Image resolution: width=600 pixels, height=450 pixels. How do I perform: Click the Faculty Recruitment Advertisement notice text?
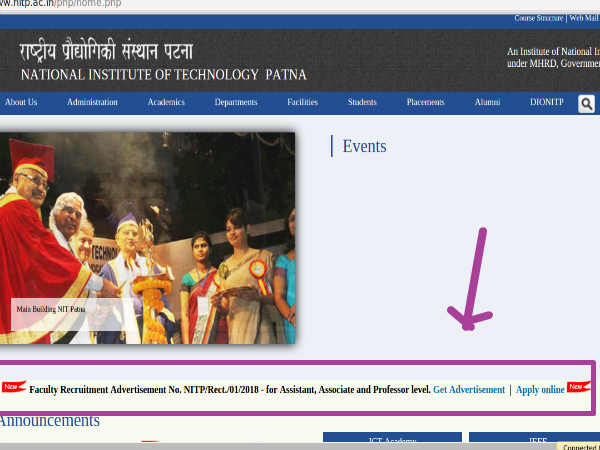230,390
